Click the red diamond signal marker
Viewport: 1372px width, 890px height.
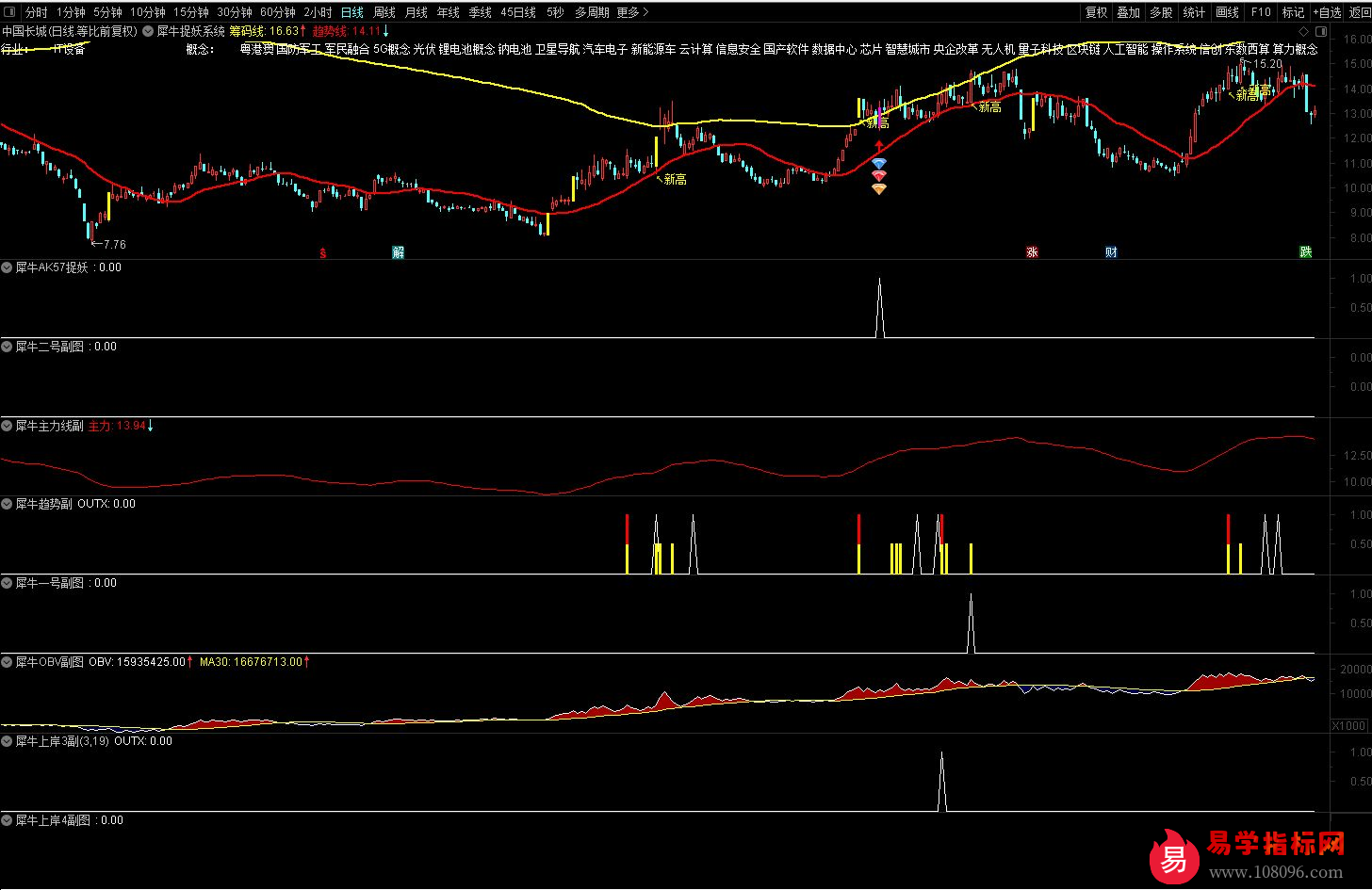pos(878,176)
